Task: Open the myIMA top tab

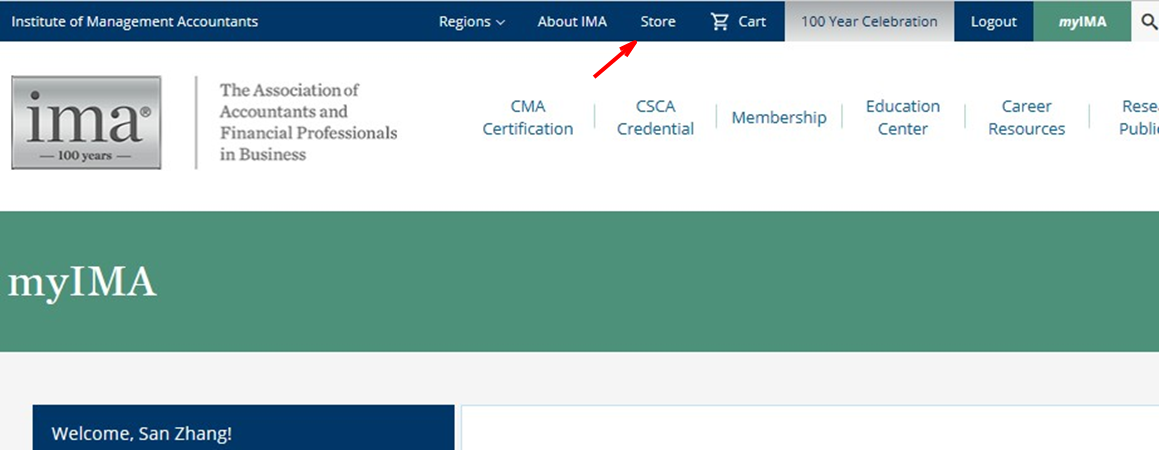Action: pyautogui.click(x=1082, y=21)
